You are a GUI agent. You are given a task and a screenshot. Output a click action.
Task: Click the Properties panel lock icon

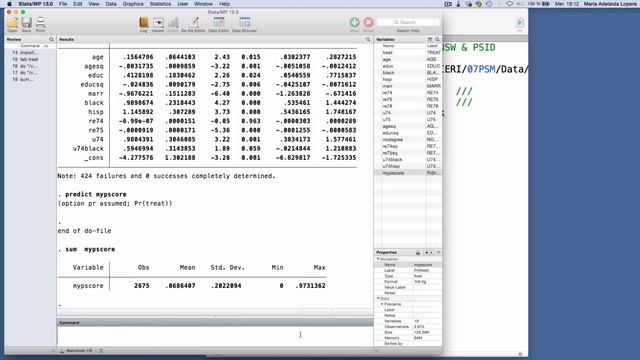pos(418,253)
